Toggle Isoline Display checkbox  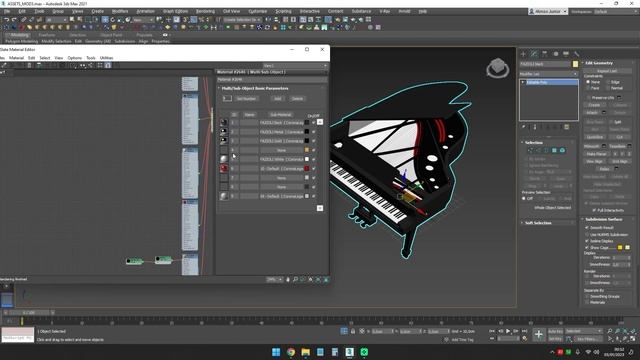587,241
